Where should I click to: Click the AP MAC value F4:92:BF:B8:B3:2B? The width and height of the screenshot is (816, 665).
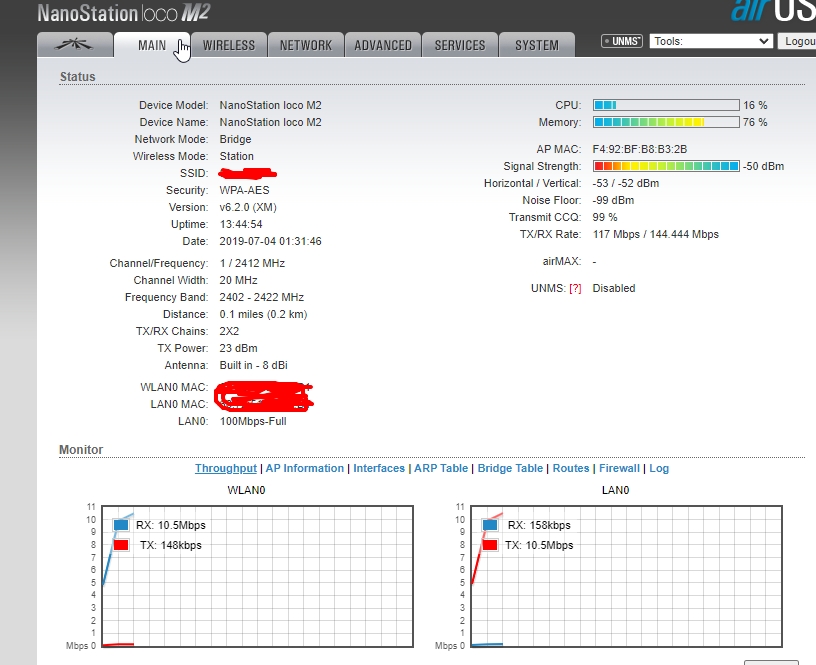(640, 149)
